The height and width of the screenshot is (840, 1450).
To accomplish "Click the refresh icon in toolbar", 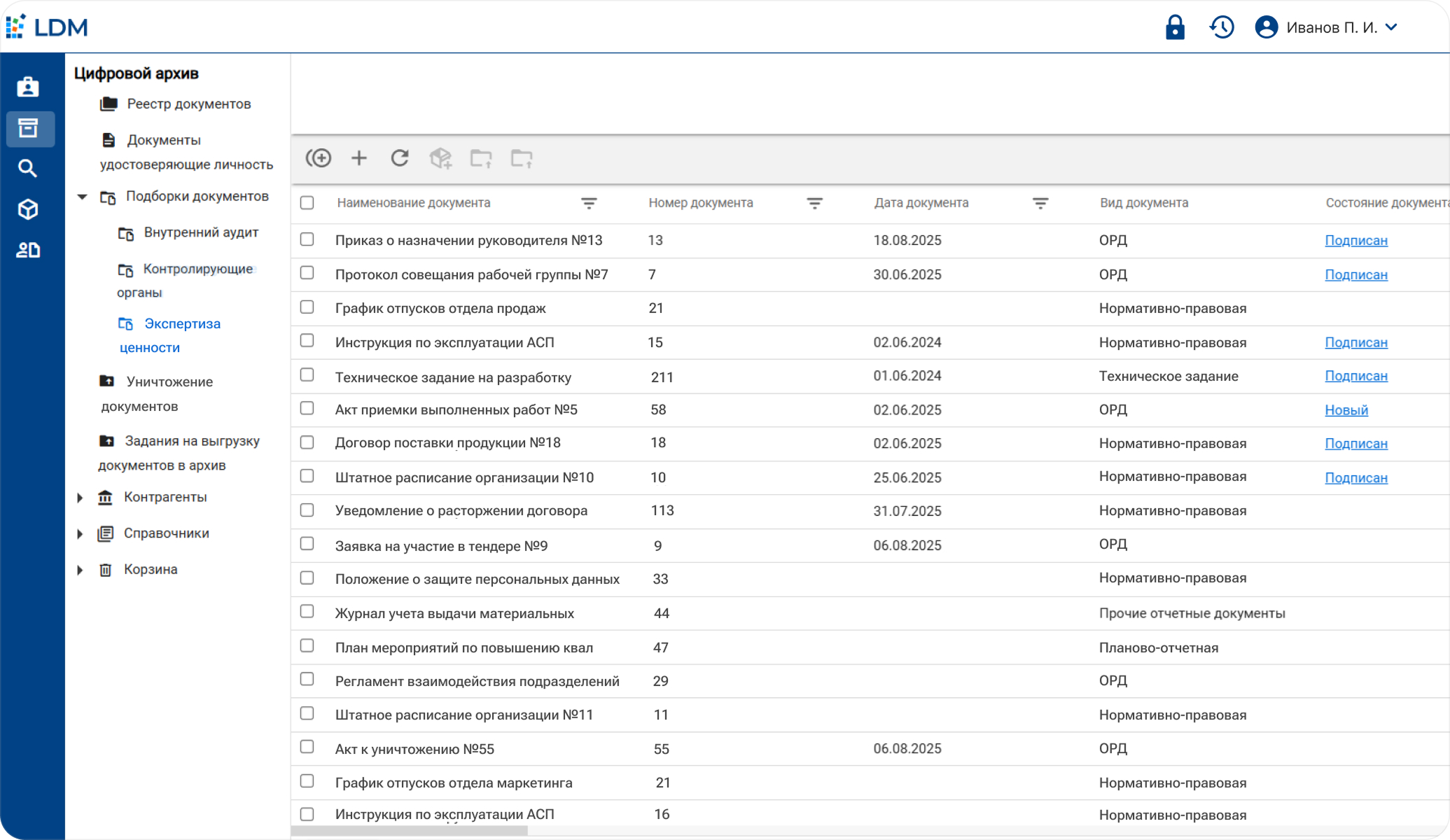I will click(x=400, y=158).
